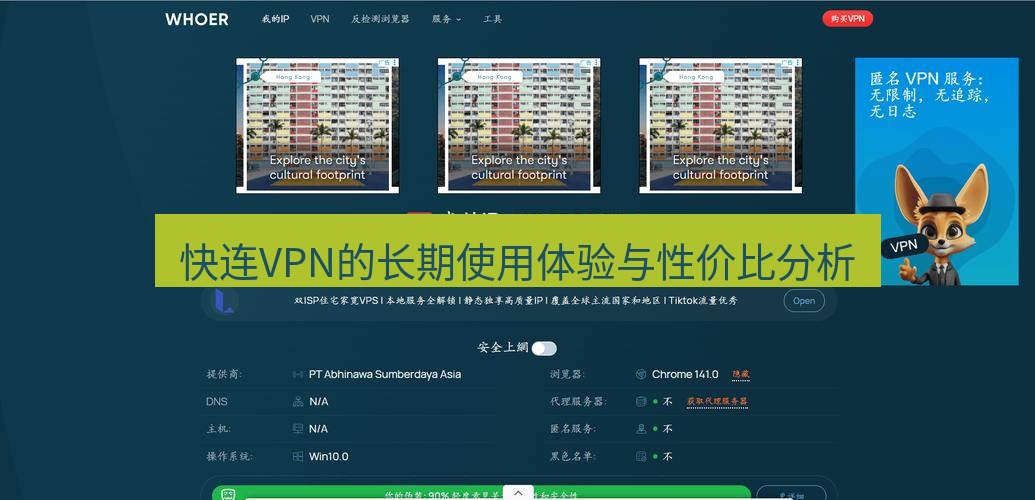This screenshot has width=1035, height=500.
Task: Click the Chrome browser icon
Action: pos(640,375)
